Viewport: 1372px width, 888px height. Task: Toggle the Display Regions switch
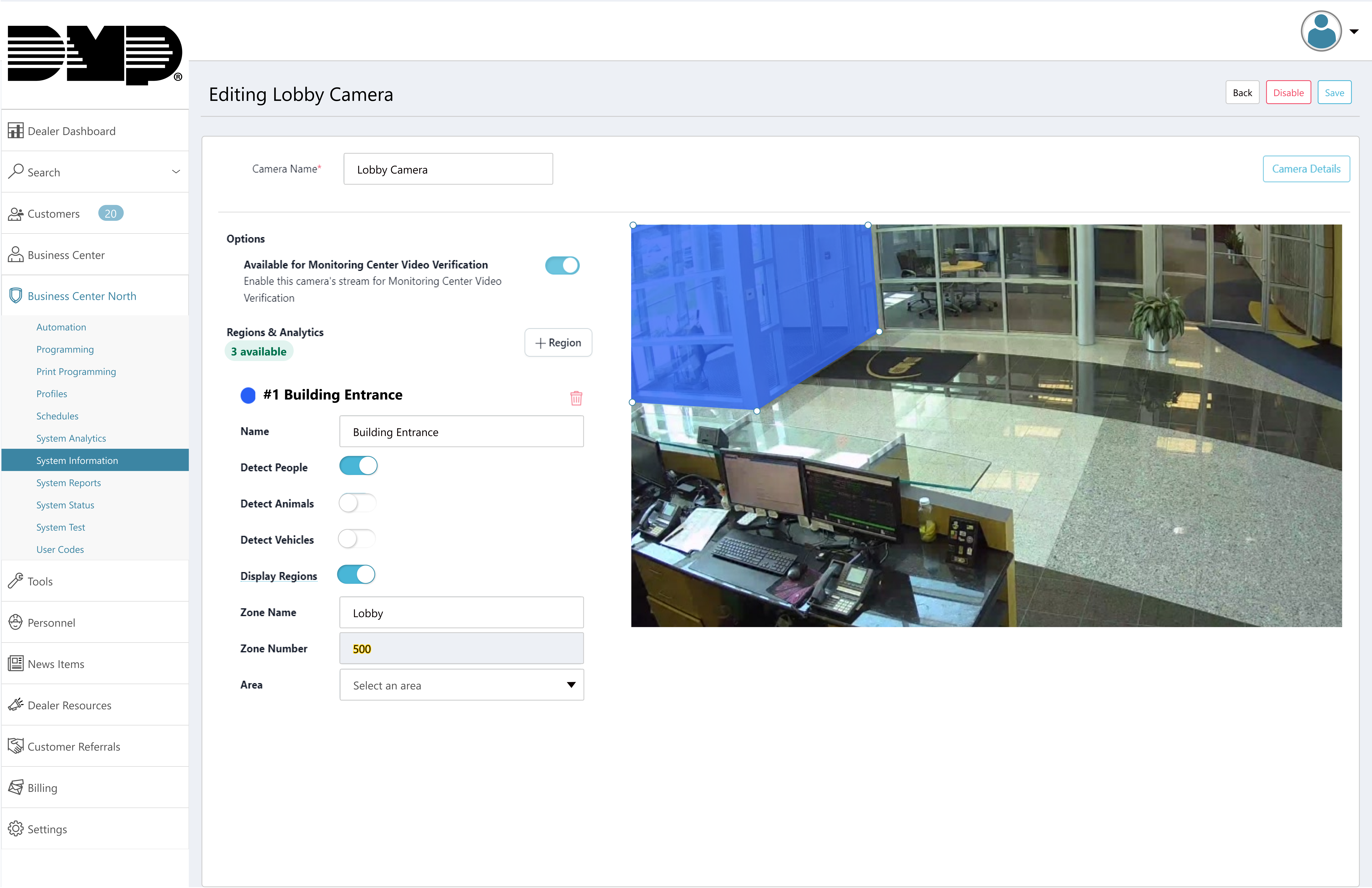(x=356, y=574)
